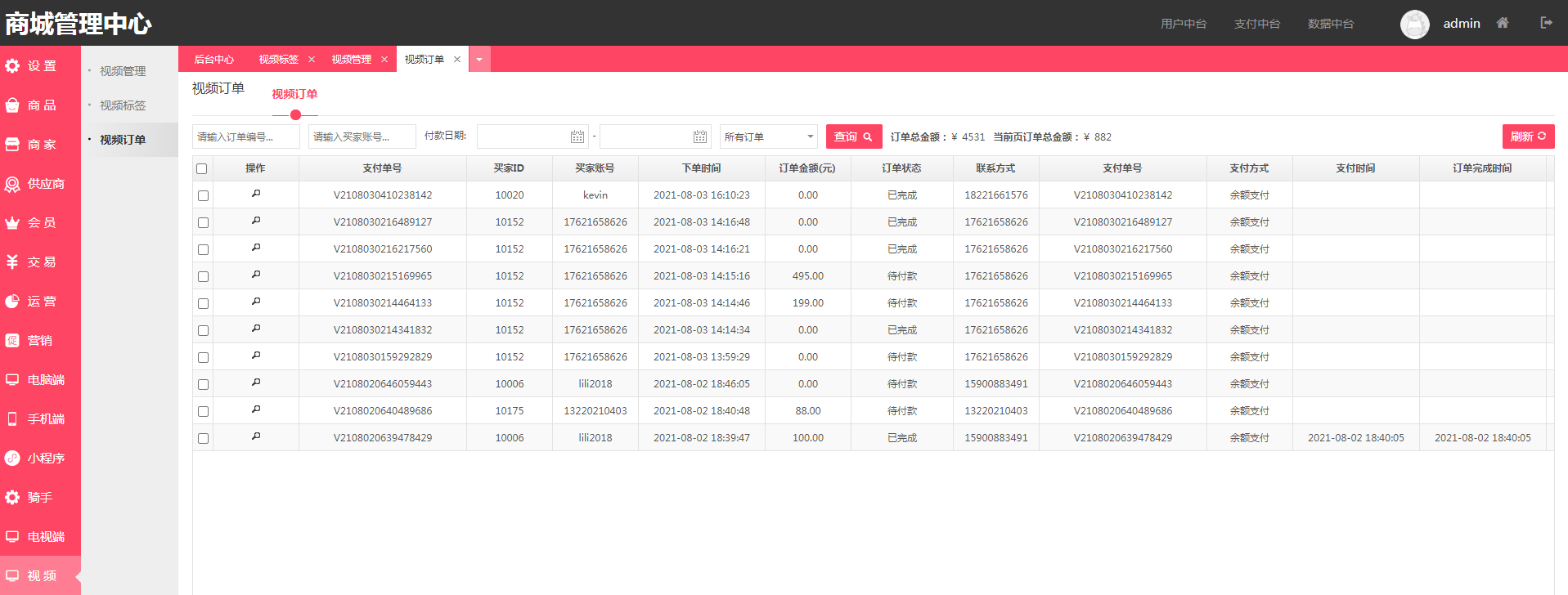
Task: Open the start date calendar icon
Action: [x=577, y=136]
